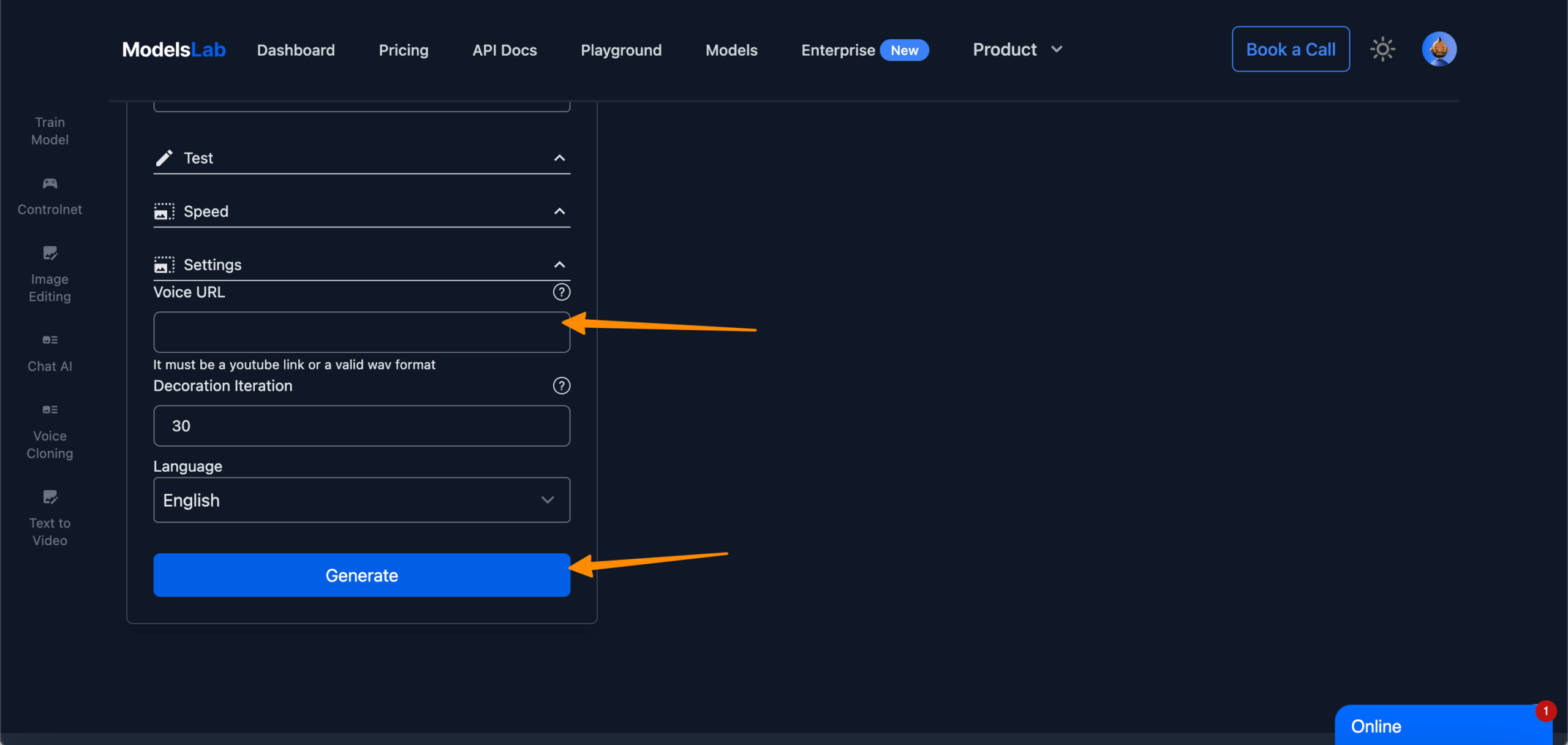
Task: Open the Language dropdown showing English
Action: click(x=361, y=500)
